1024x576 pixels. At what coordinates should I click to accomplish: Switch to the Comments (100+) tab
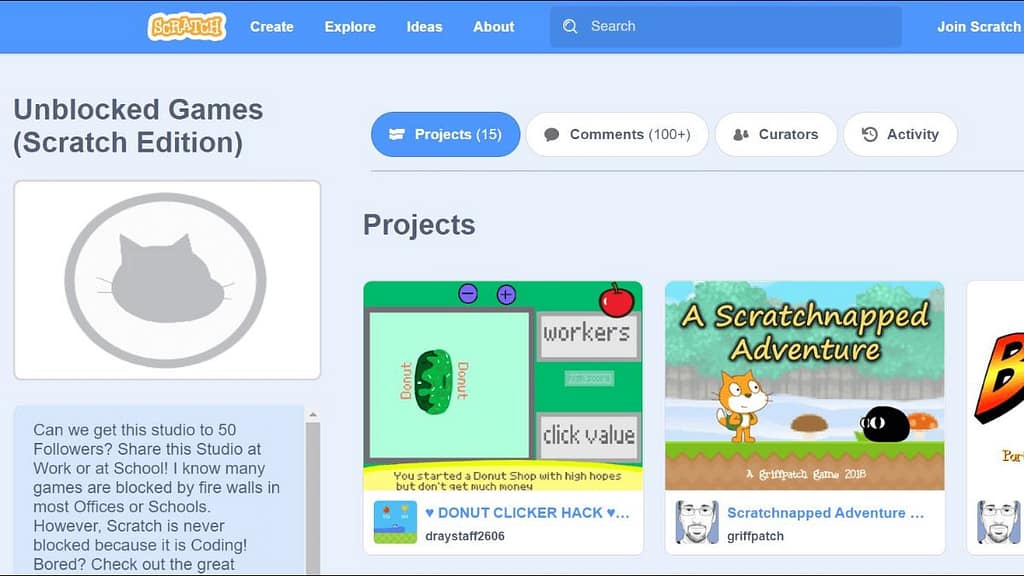pos(617,135)
